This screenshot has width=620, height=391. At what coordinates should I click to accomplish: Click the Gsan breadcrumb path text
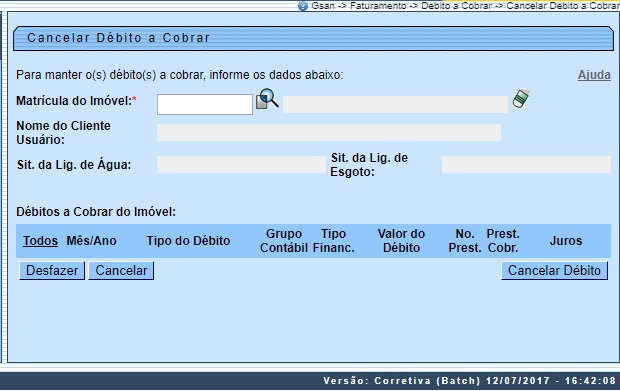click(465, 6)
